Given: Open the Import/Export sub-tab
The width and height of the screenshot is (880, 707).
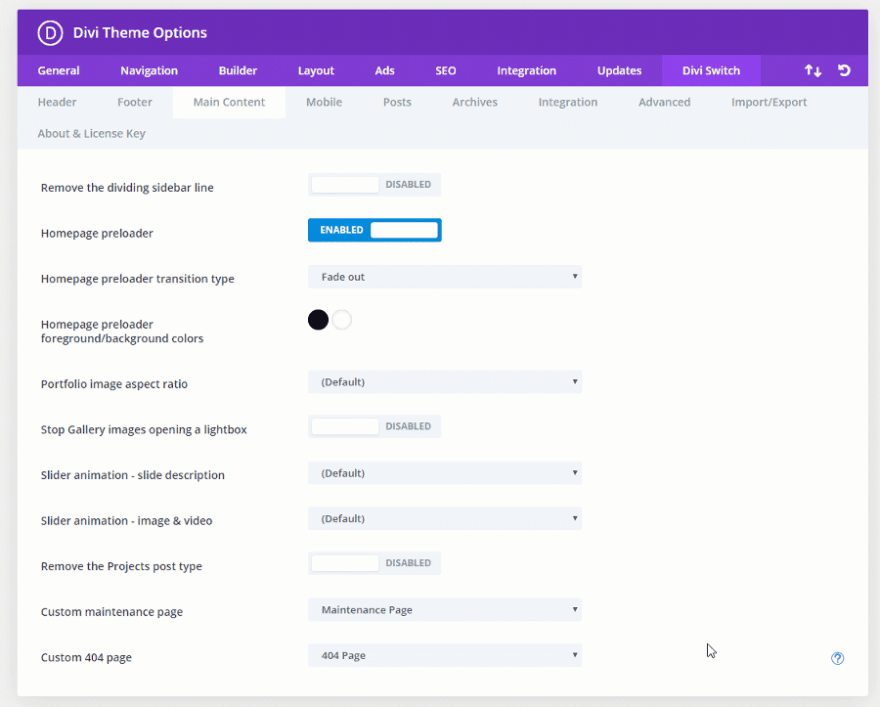Looking at the screenshot, I should [769, 102].
